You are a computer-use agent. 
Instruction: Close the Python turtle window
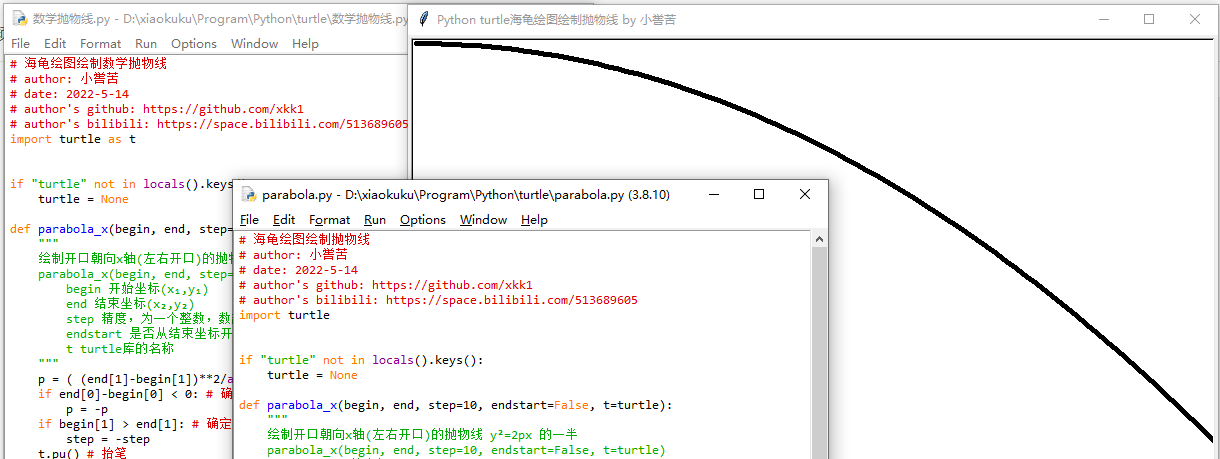coord(1195,19)
